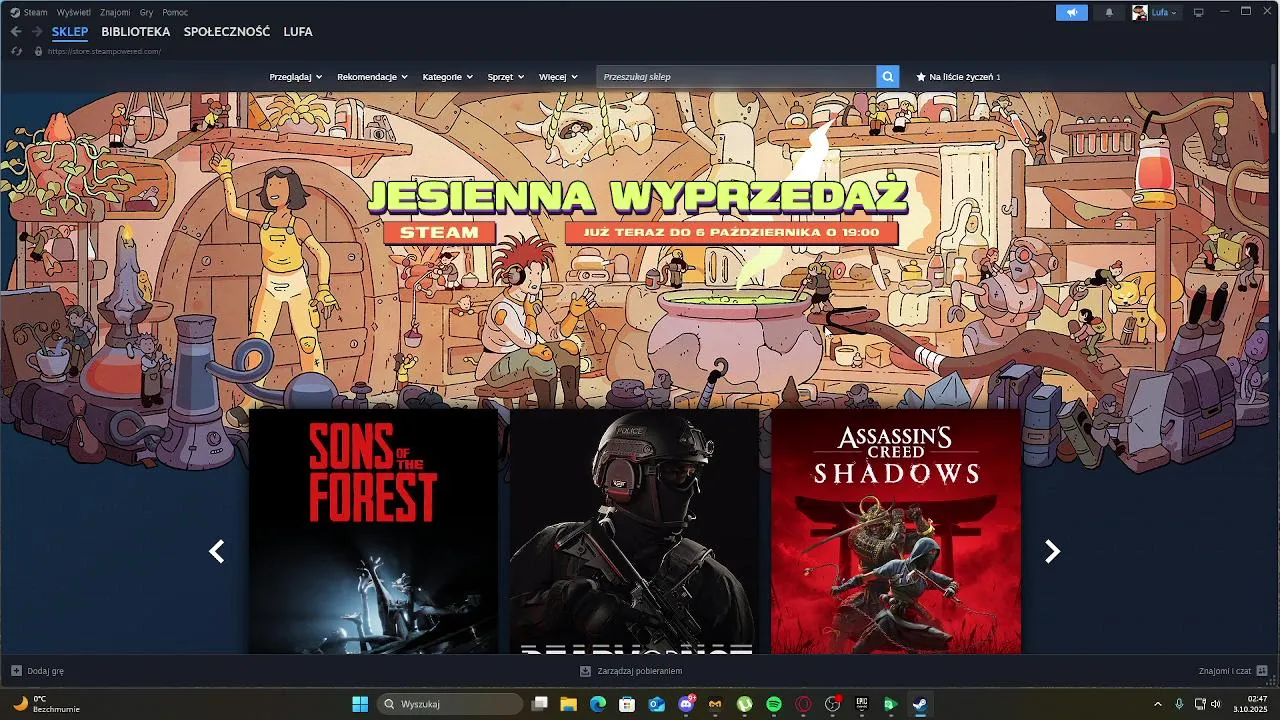Open the Kategorie dropdown
The height and width of the screenshot is (720, 1280).
tap(447, 76)
